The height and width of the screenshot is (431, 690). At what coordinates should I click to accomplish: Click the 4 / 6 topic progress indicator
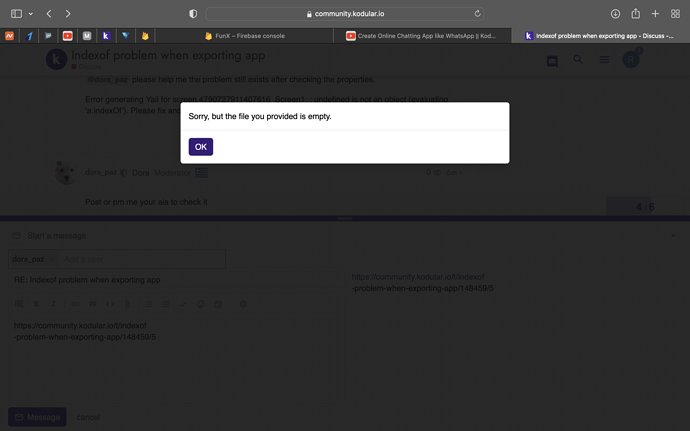click(x=645, y=207)
